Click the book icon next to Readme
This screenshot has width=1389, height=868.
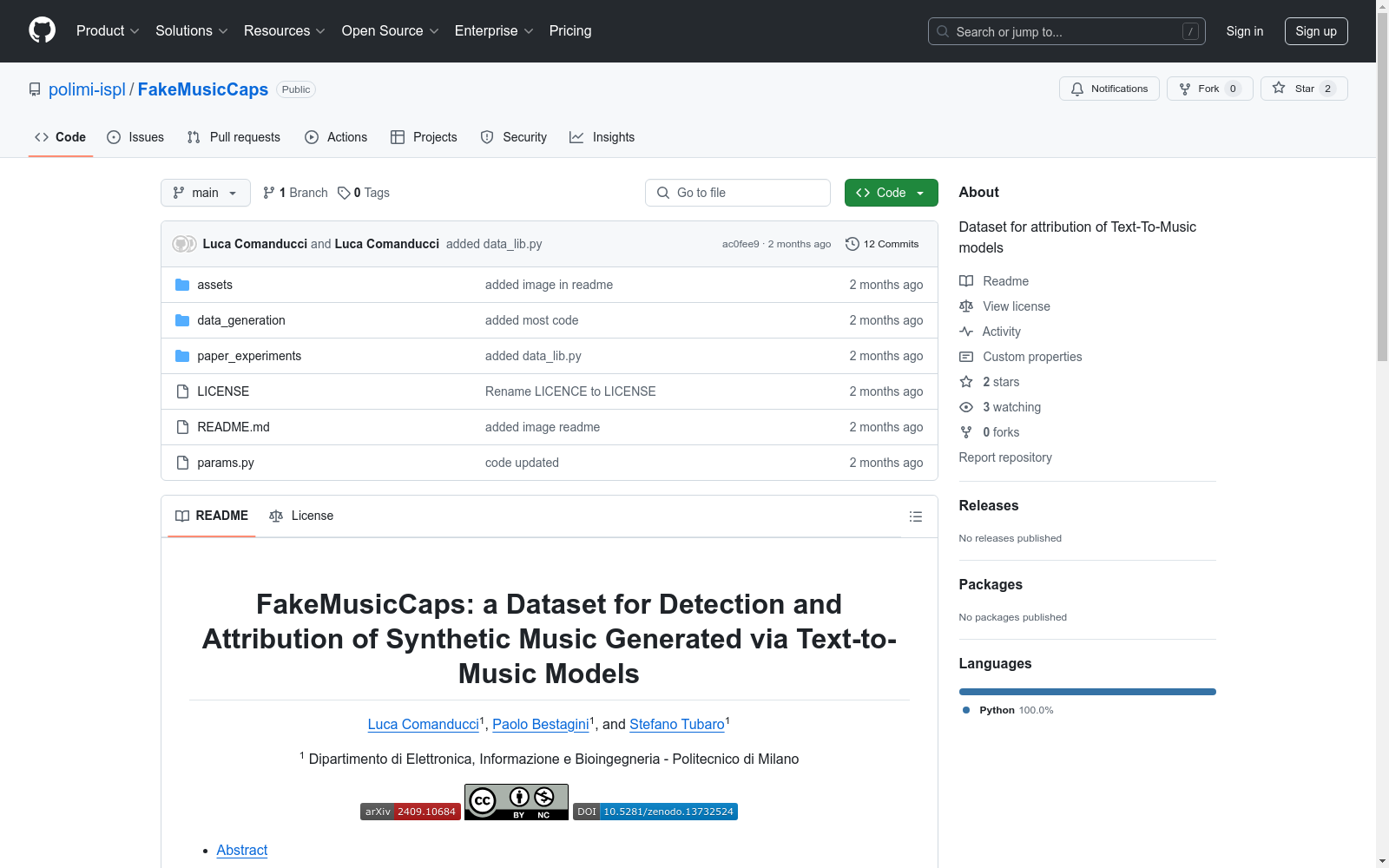966,281
